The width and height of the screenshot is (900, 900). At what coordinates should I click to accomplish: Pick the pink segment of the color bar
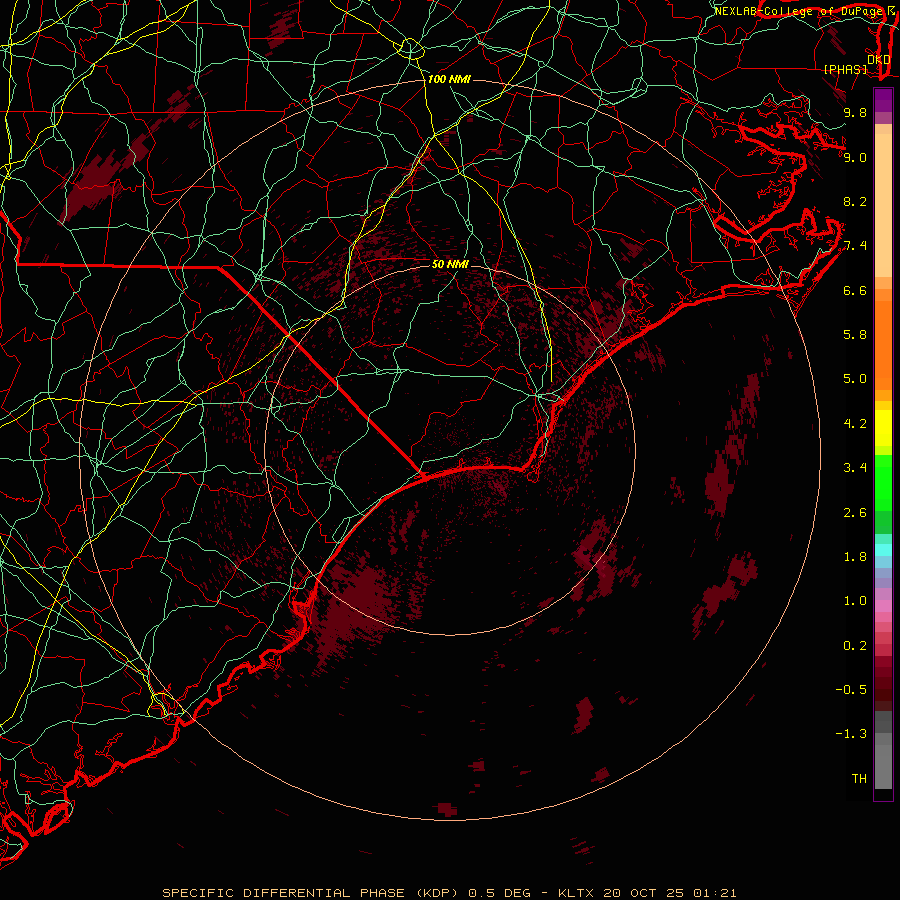pos(883,606)
